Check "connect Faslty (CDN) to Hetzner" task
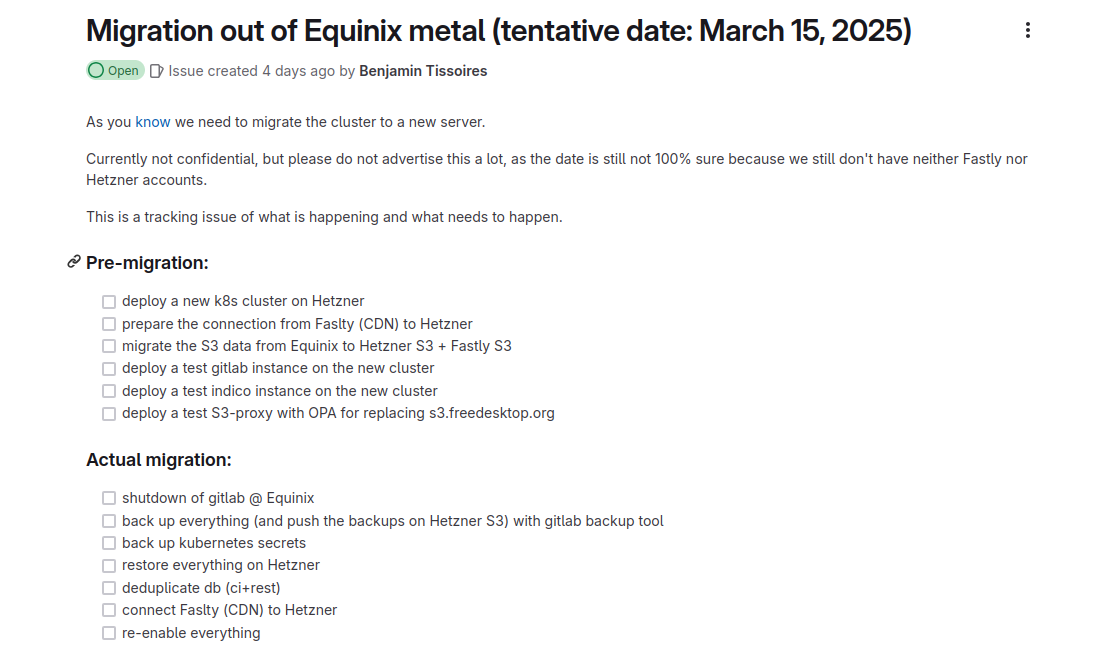 click(109, 610)
